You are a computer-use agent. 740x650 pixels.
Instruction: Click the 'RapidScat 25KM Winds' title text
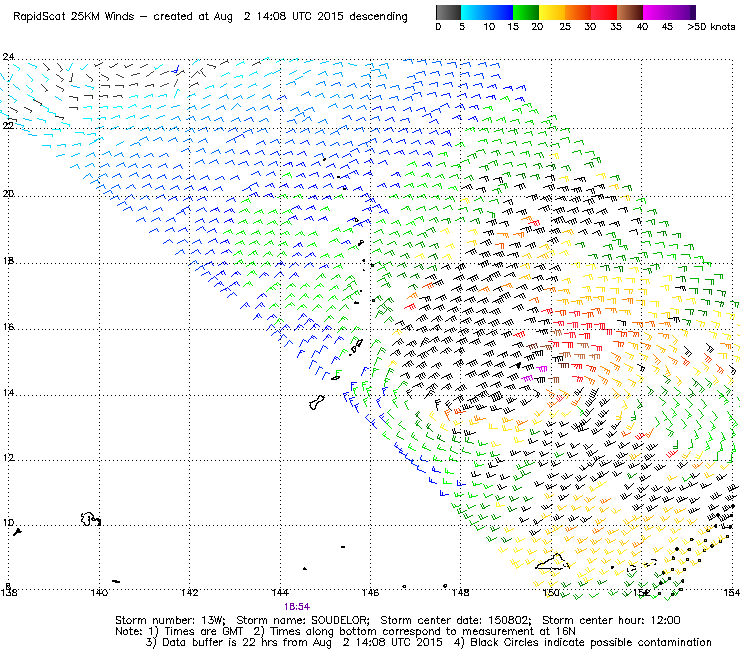pos(74,16)
